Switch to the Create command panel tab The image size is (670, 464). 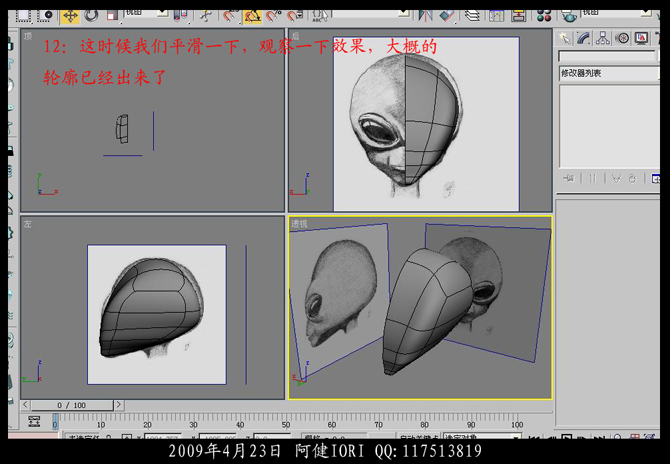point(566,38)
